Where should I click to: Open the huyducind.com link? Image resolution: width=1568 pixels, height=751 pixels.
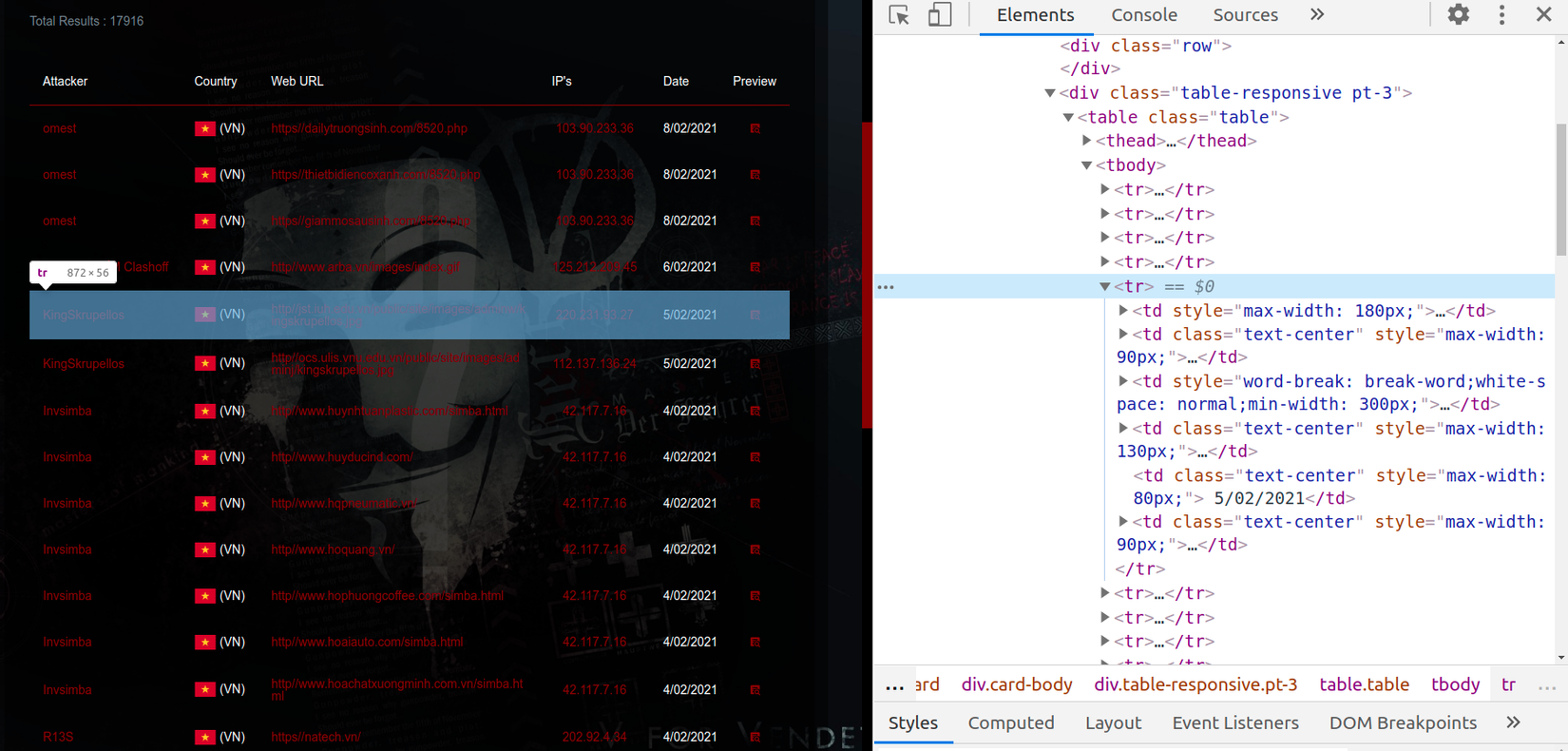[x=342, y=457]
